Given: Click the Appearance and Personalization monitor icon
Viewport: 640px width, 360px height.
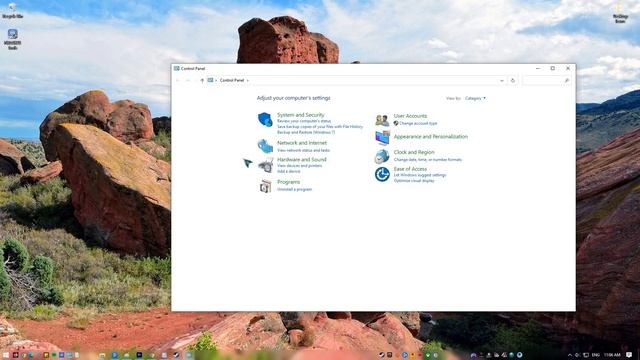Looking at the screenshot, I should point(382,138).
